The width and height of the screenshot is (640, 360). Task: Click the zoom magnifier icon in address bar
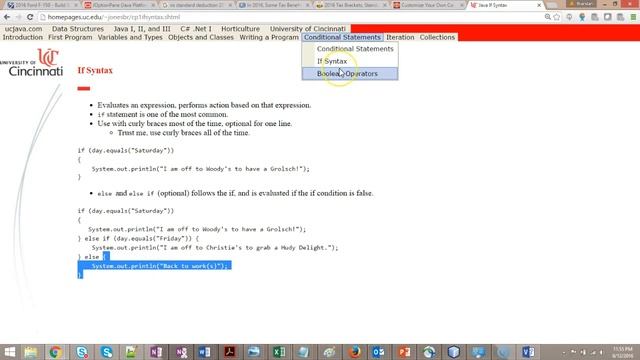tap(548, 17)
